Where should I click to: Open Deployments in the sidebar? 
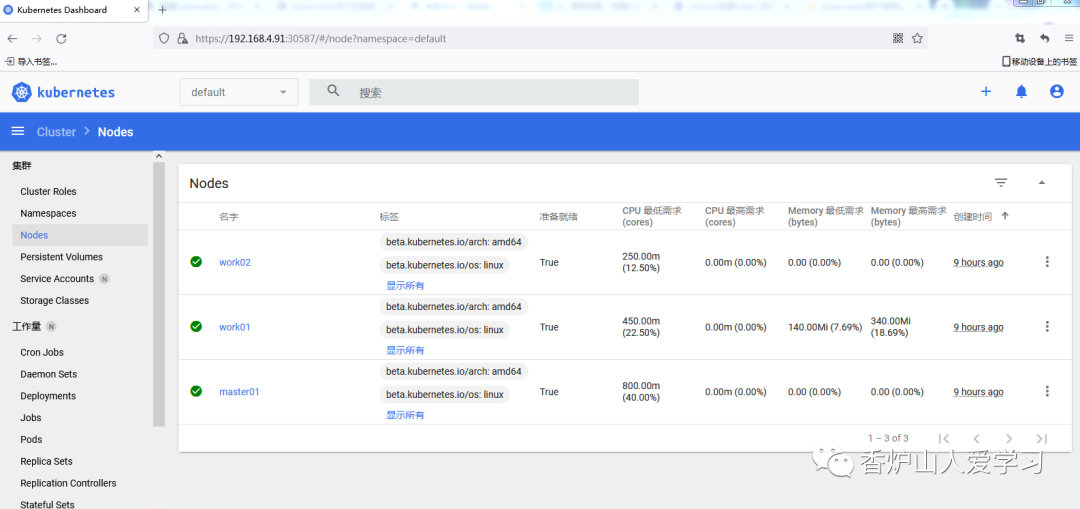48,396
